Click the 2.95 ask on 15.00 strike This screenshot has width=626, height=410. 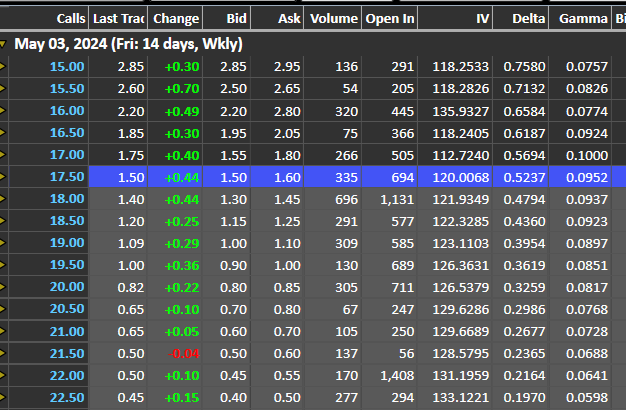(287, 67)
